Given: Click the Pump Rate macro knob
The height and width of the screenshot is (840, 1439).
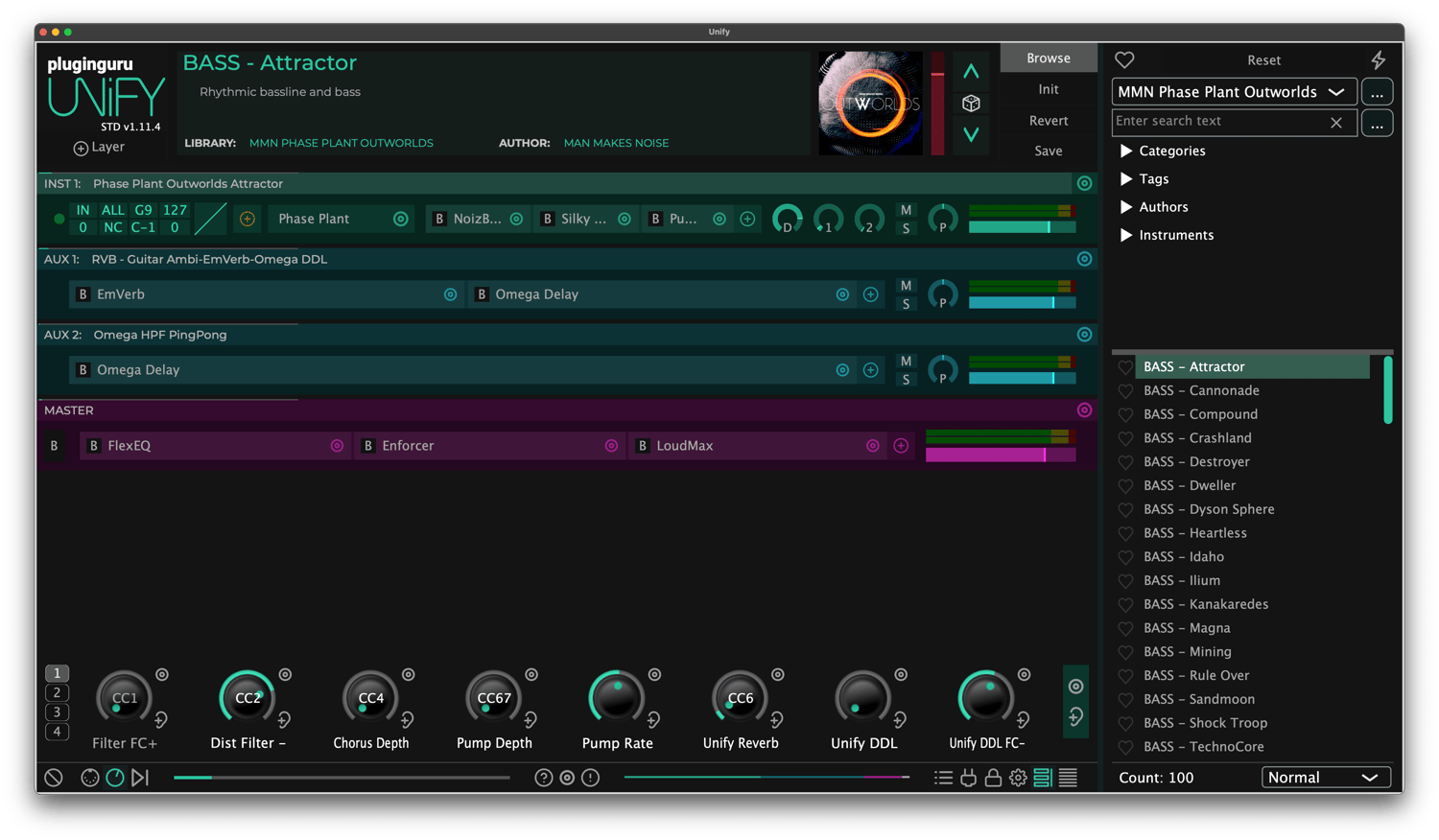Looking at the screenshot, I should click(x=617, y=697).
